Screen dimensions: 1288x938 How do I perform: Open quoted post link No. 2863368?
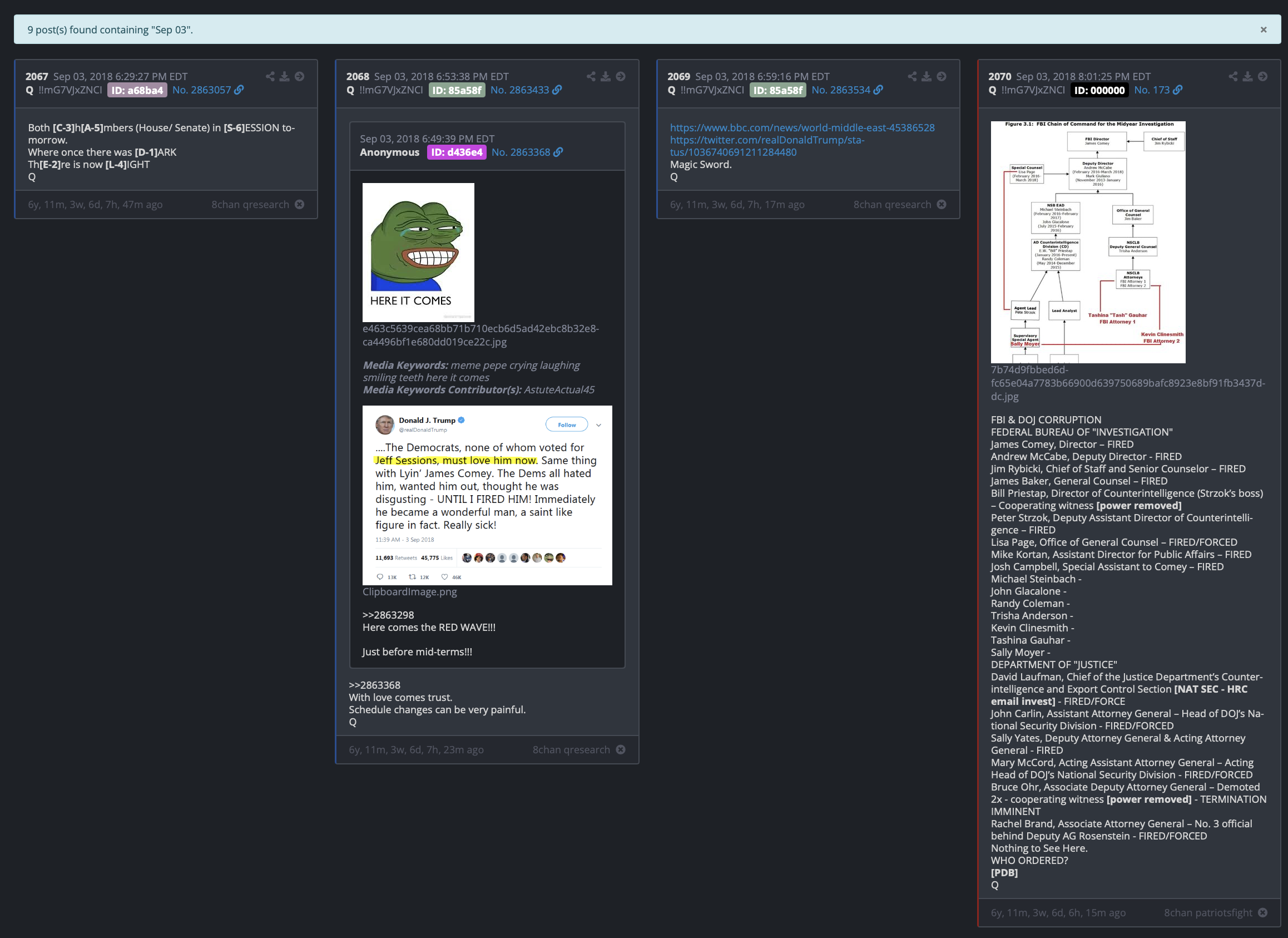pos(527,152)
